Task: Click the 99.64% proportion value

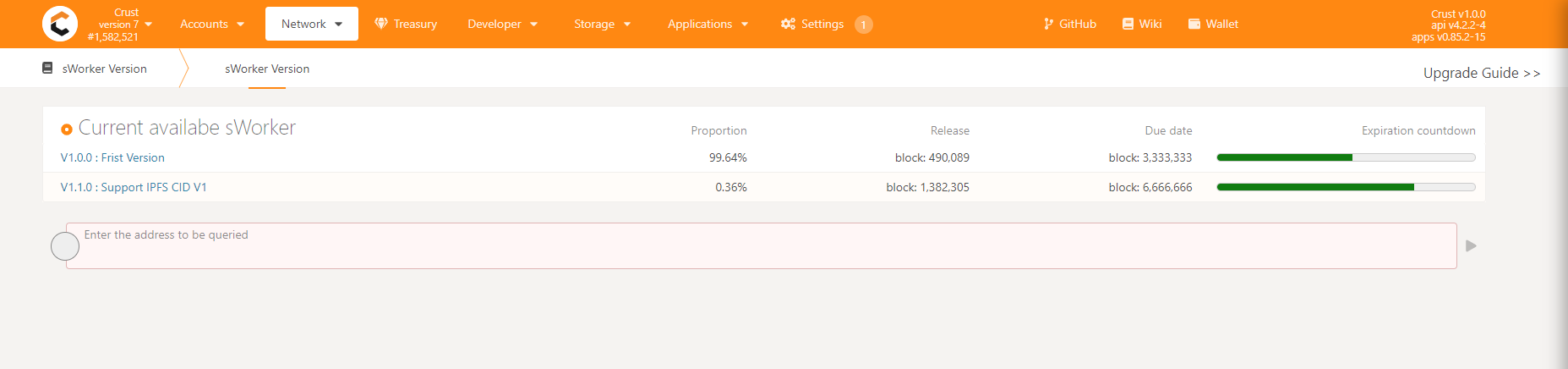Action: 728,157
